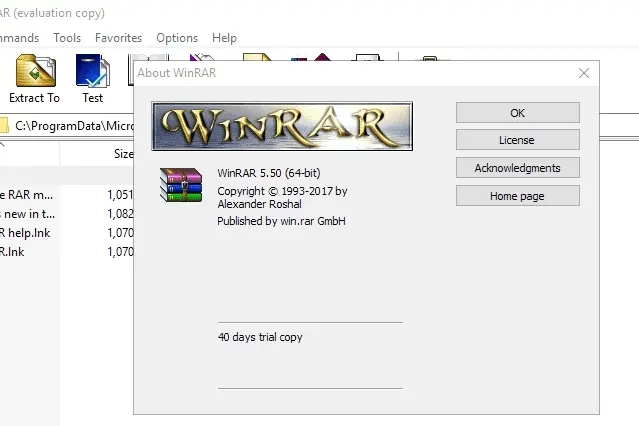Image resolution: width=639 pixels, height=426 pixels.
Task: Open the Tools menu
Action: click(67, 38)
